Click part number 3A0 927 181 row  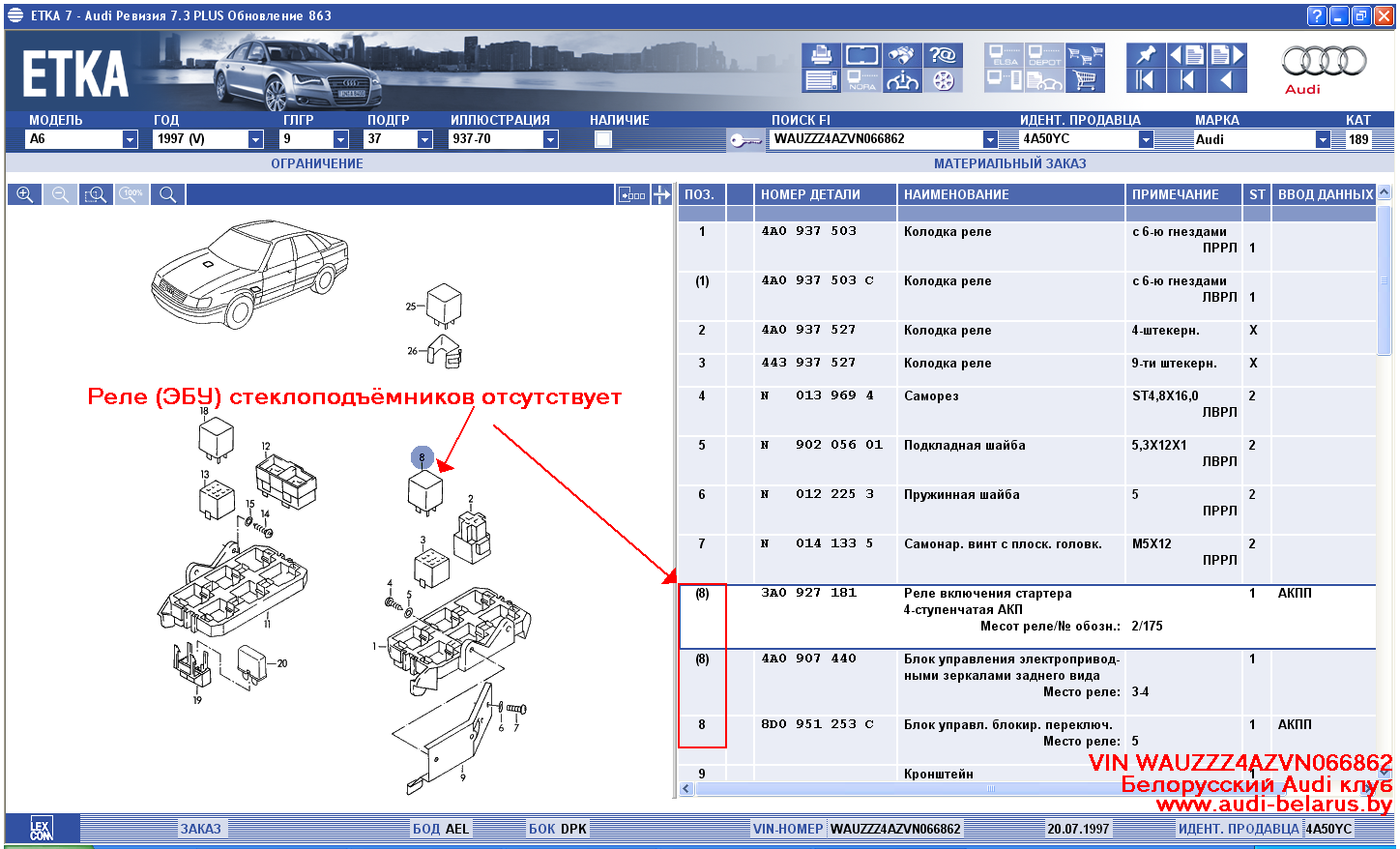tap(1027, 616)
